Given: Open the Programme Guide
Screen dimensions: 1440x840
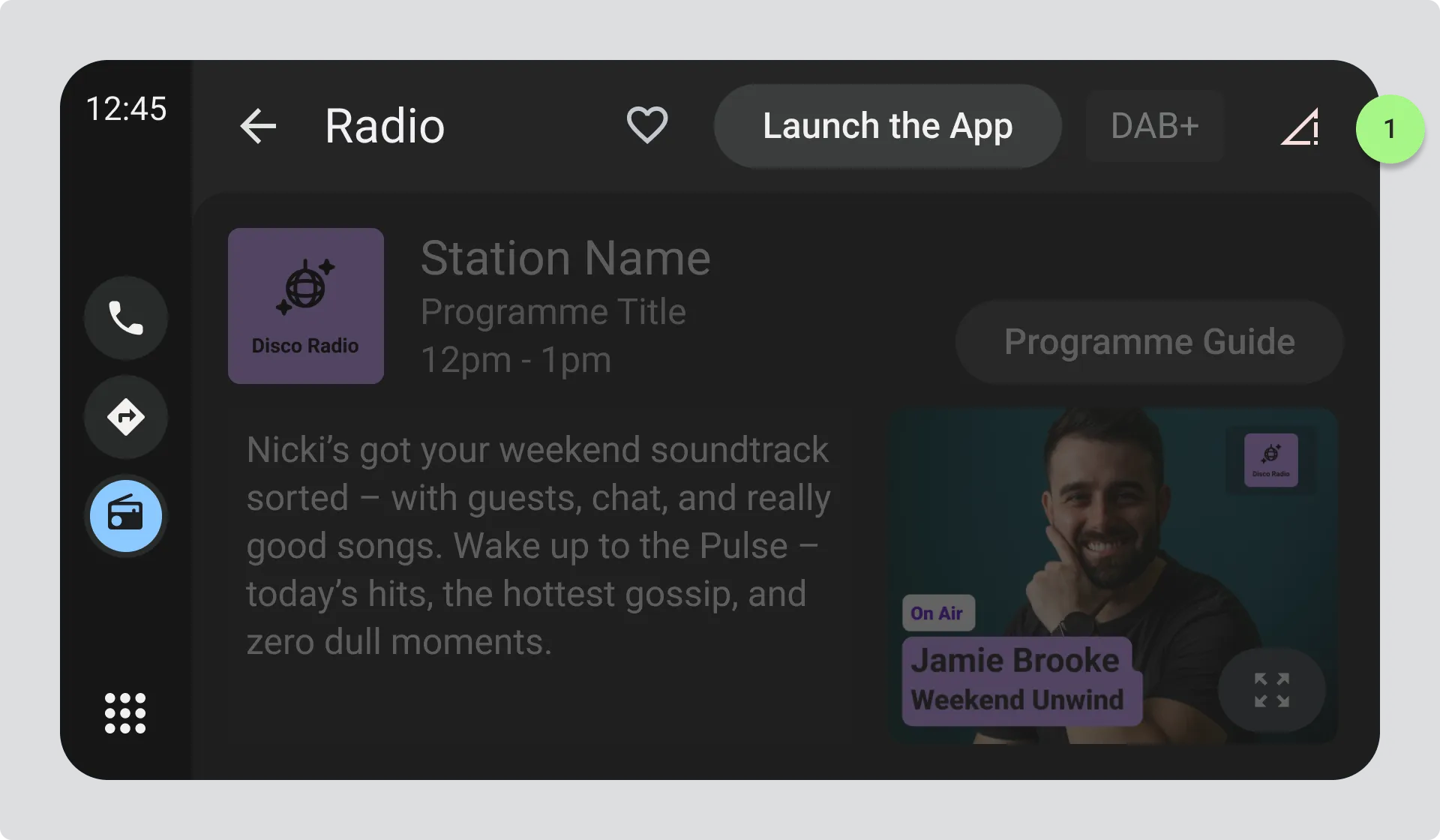Looking at the screenshot, I should [1149, 342].
